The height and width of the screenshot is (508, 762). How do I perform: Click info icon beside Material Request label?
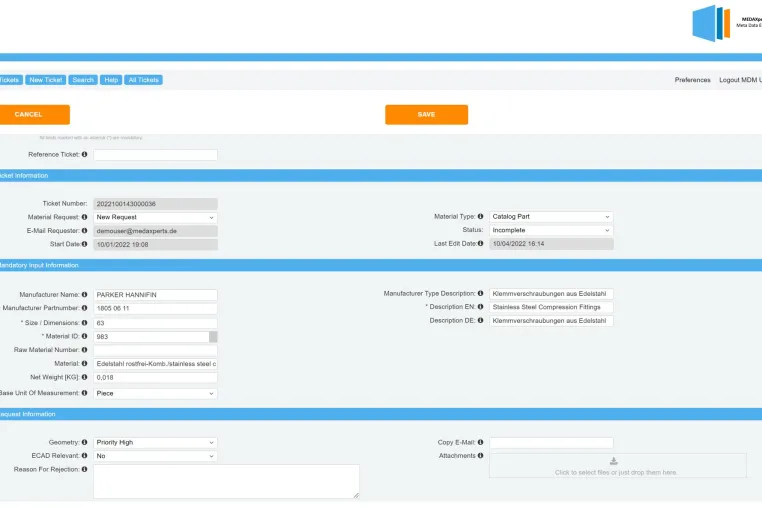(85, 217)
